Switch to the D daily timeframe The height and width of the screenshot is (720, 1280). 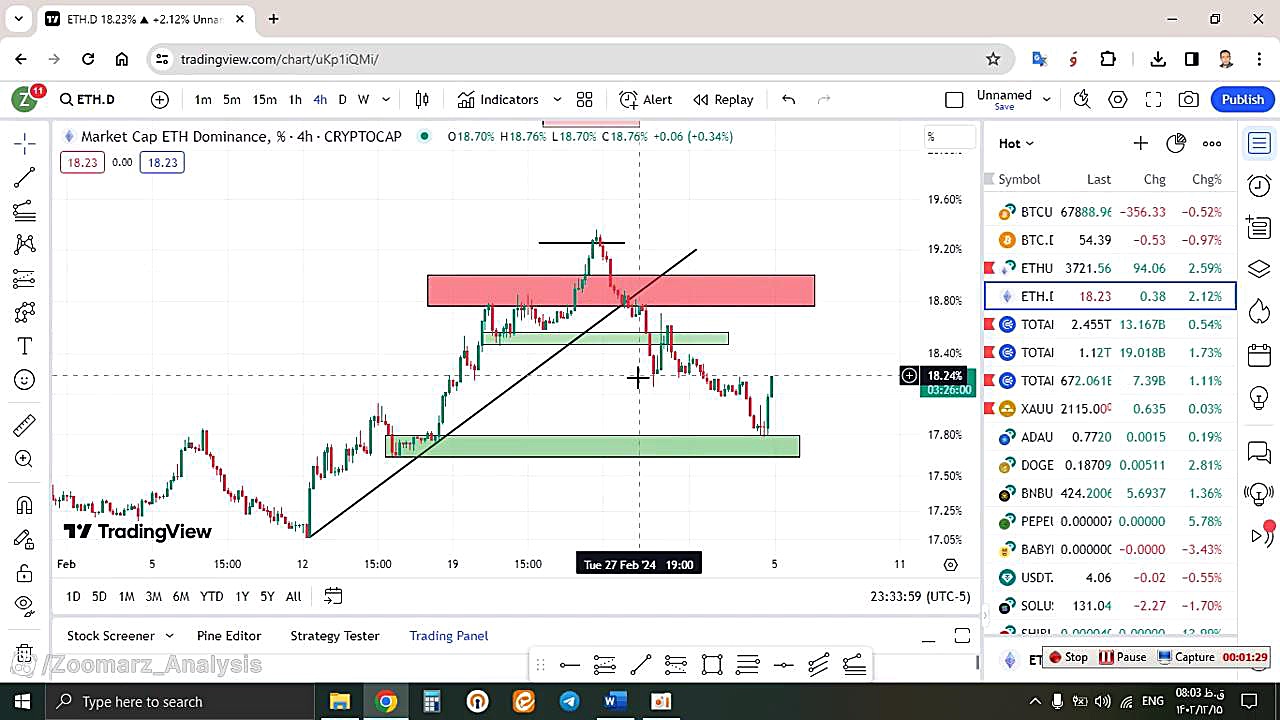click(342, 99)
